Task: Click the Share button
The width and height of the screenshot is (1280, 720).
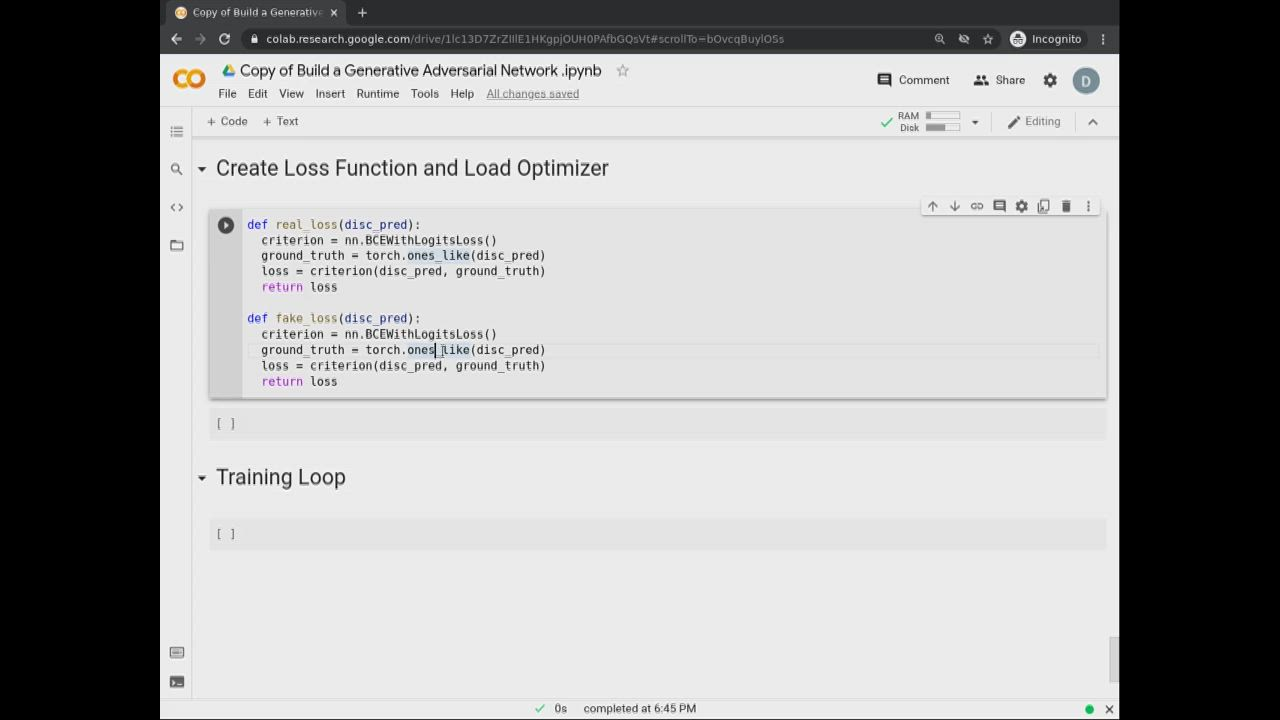Action: coord(999,80)
